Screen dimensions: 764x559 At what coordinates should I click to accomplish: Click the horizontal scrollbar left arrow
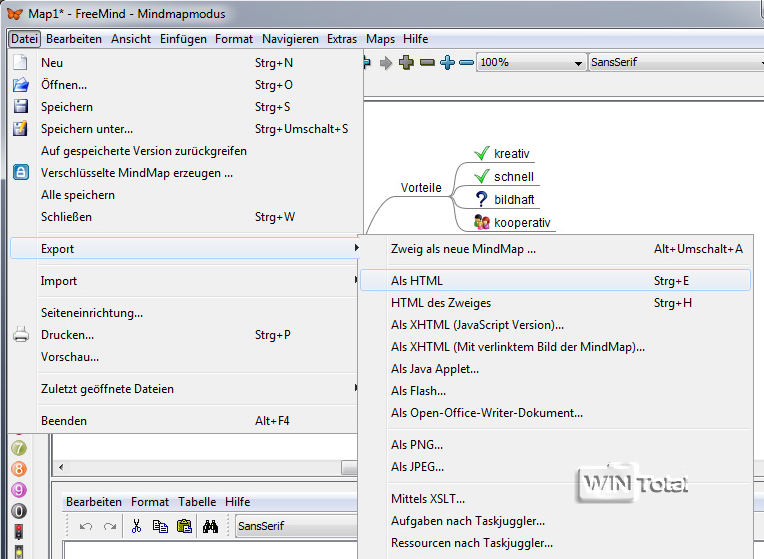(61, 467)
